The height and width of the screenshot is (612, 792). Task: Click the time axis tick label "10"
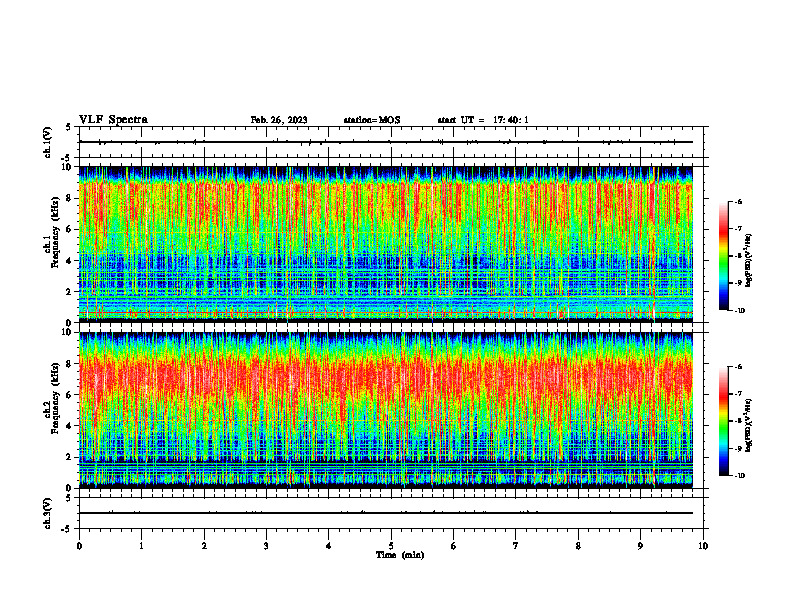coord(703,546)
